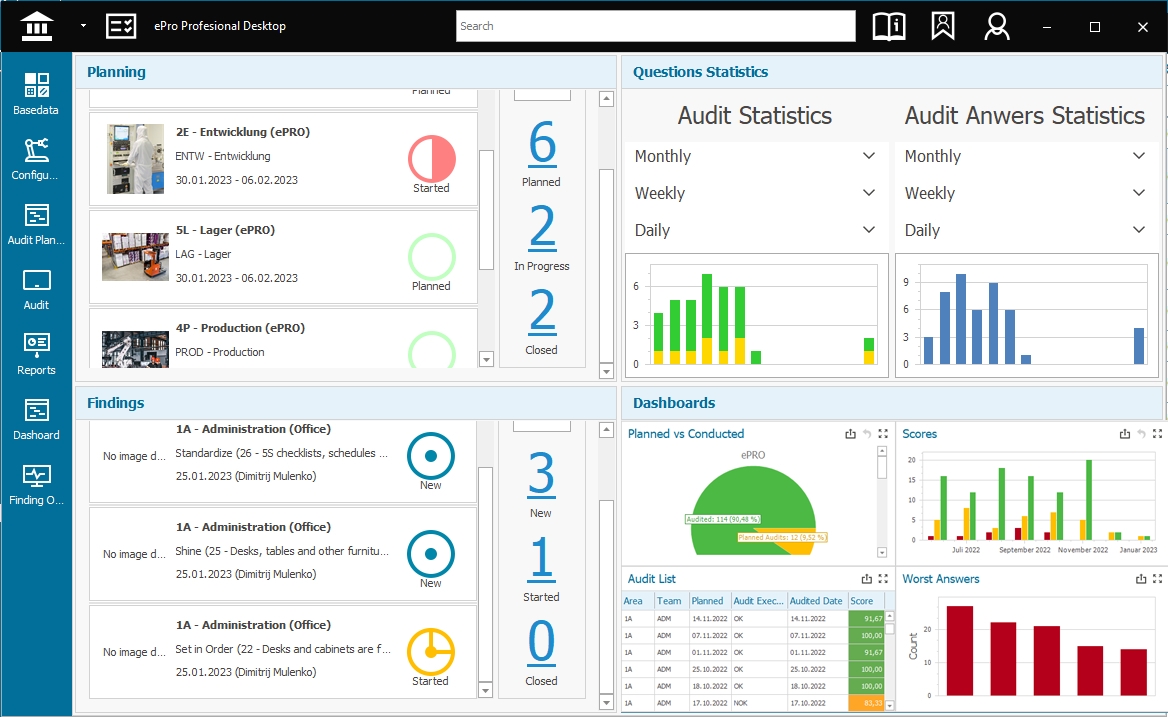Click the 3 New findings count link
Screen dimensions: 1168x717
coord(541,475)
